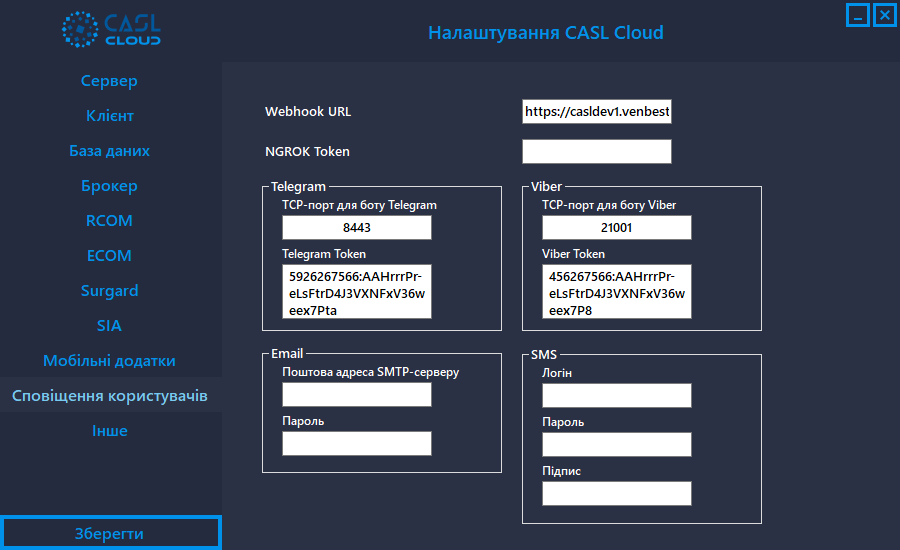The height and width of the screenshot is (550, 900).
Task: Click the 'Viber Token' label
Action: click(x=573, y=254)
